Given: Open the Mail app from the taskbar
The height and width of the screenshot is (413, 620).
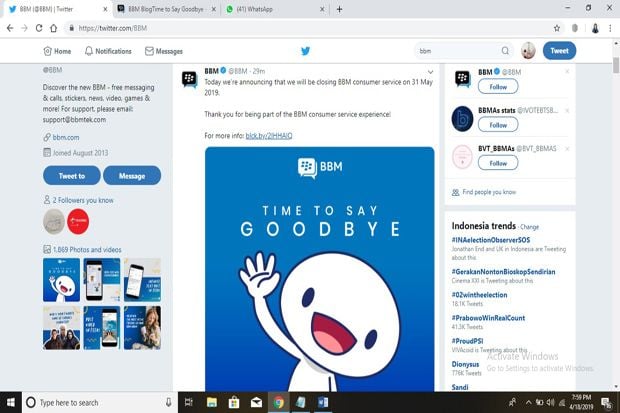Looking at the screenshot, I should (x=256, y=402).
